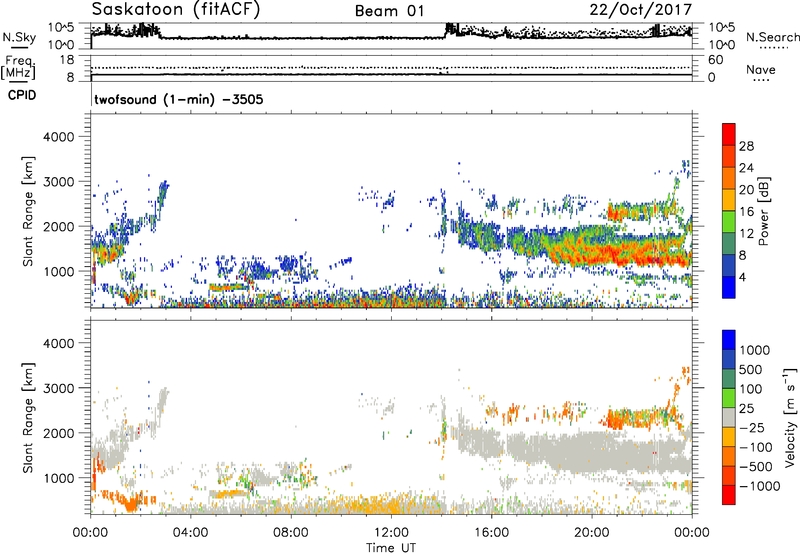Click the '04:00' time tick label
Screen dimensions: 800x554
point(190,533)
